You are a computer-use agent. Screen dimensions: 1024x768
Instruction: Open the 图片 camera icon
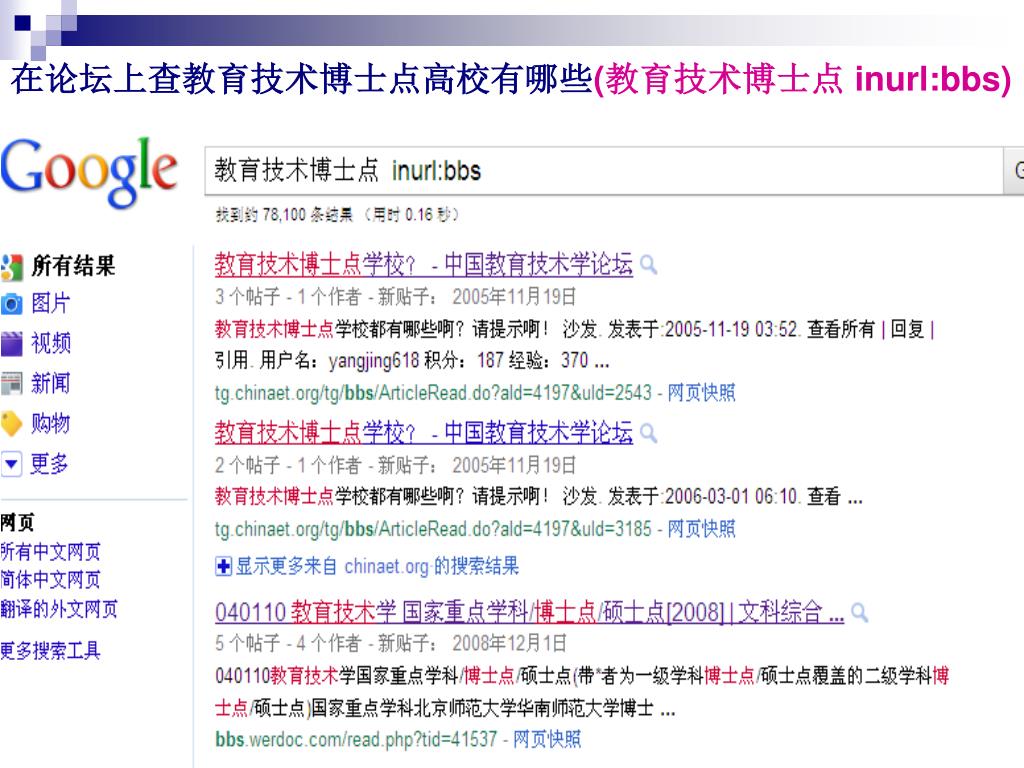point(12,304)
